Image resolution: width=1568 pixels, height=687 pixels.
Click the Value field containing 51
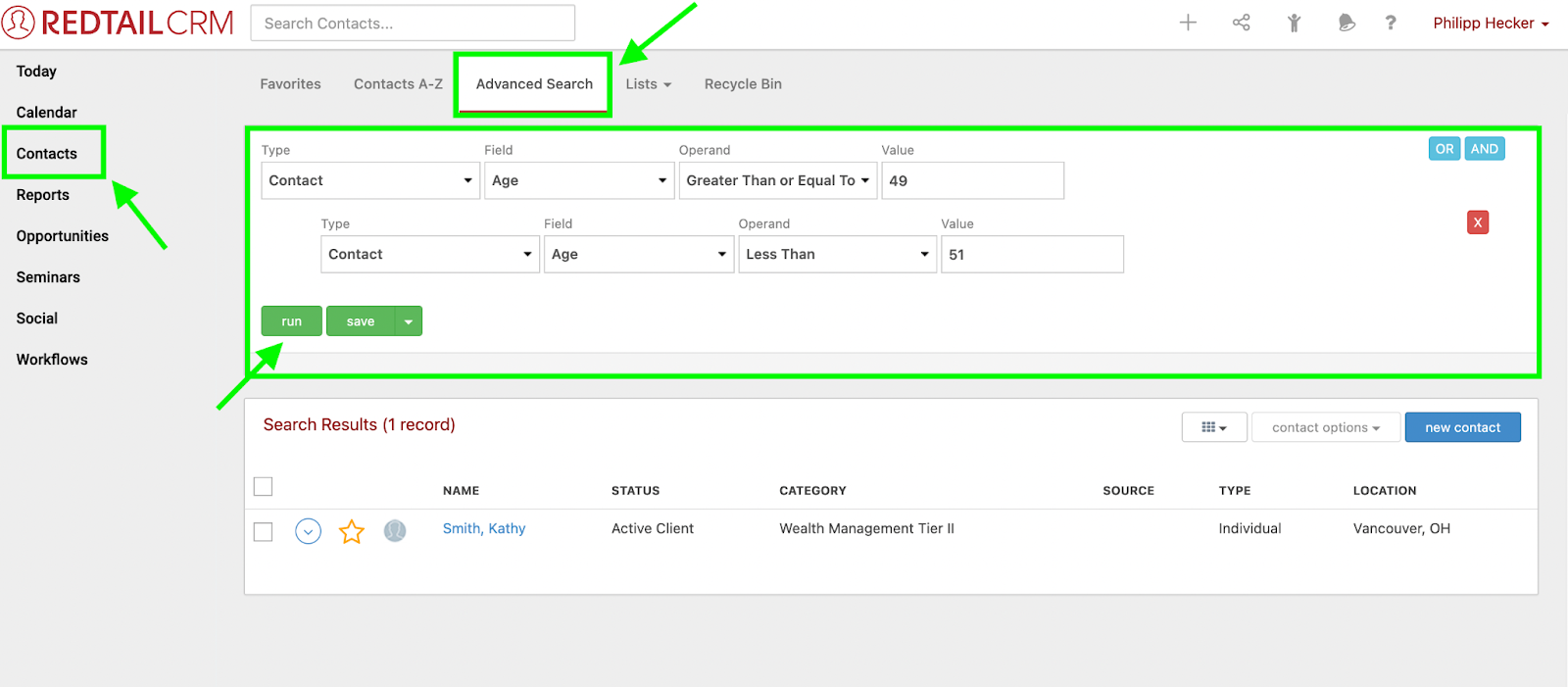(1033, 254)
